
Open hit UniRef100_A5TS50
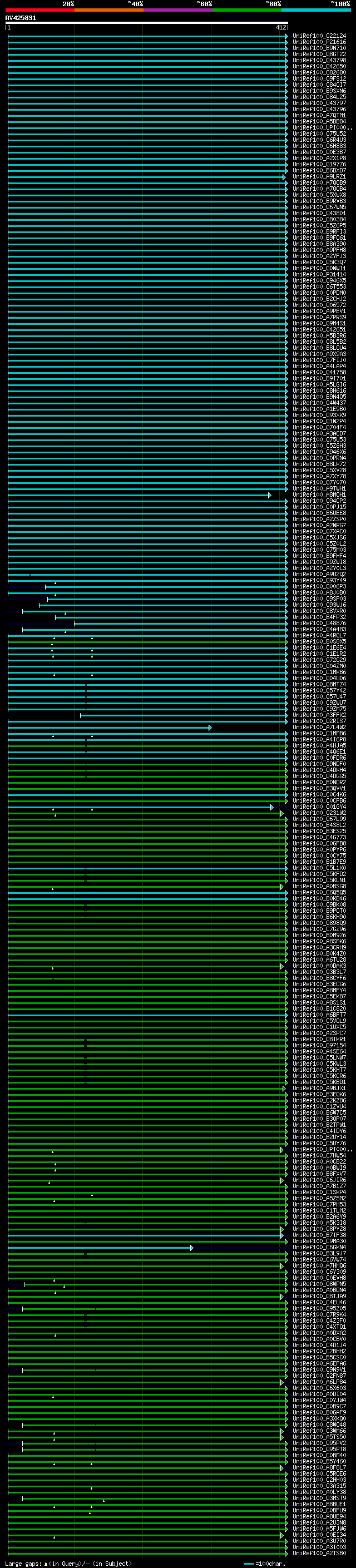click(x=319, y=1437)
